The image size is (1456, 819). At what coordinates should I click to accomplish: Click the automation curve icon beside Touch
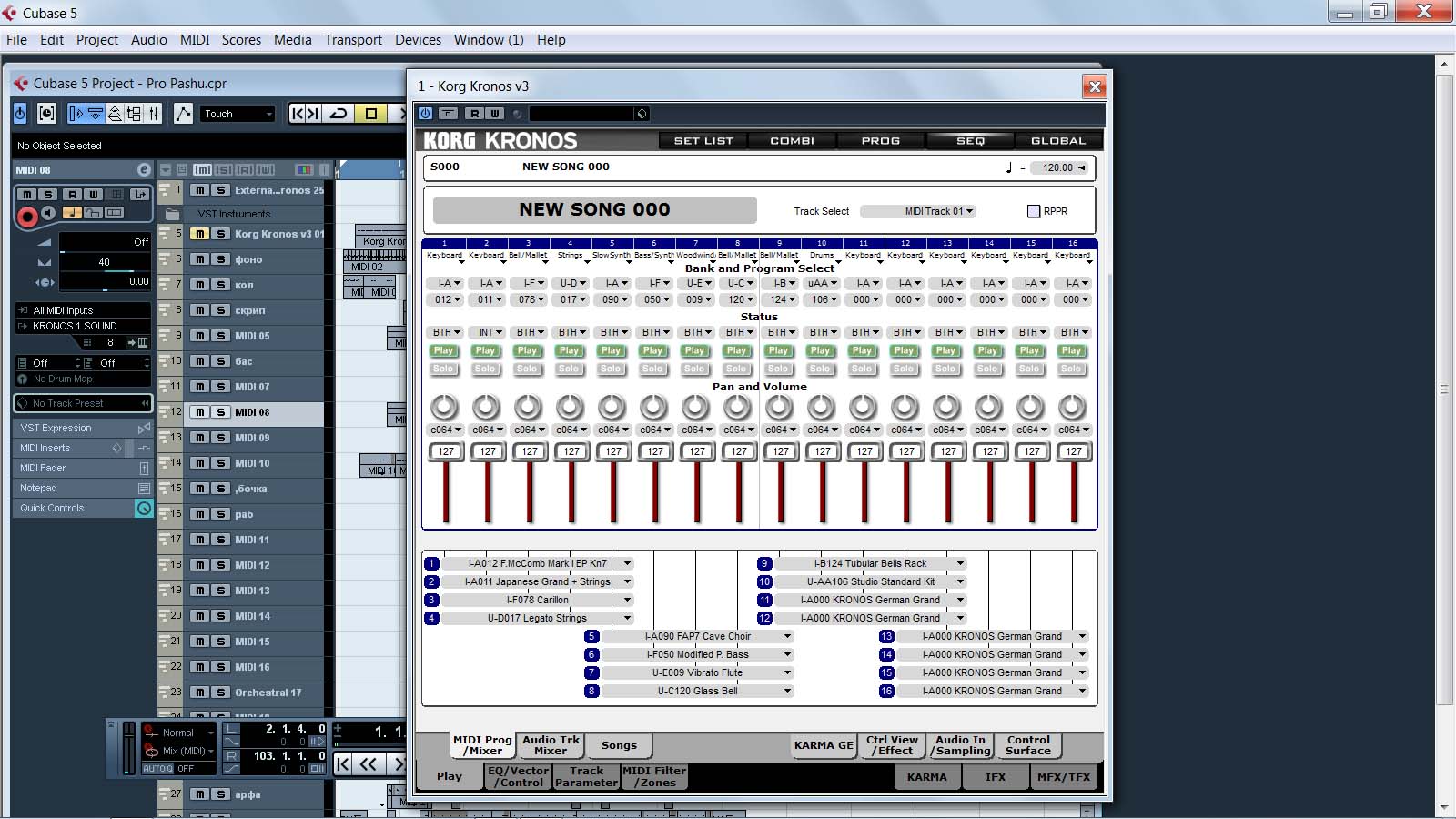(x=183, y=114)
